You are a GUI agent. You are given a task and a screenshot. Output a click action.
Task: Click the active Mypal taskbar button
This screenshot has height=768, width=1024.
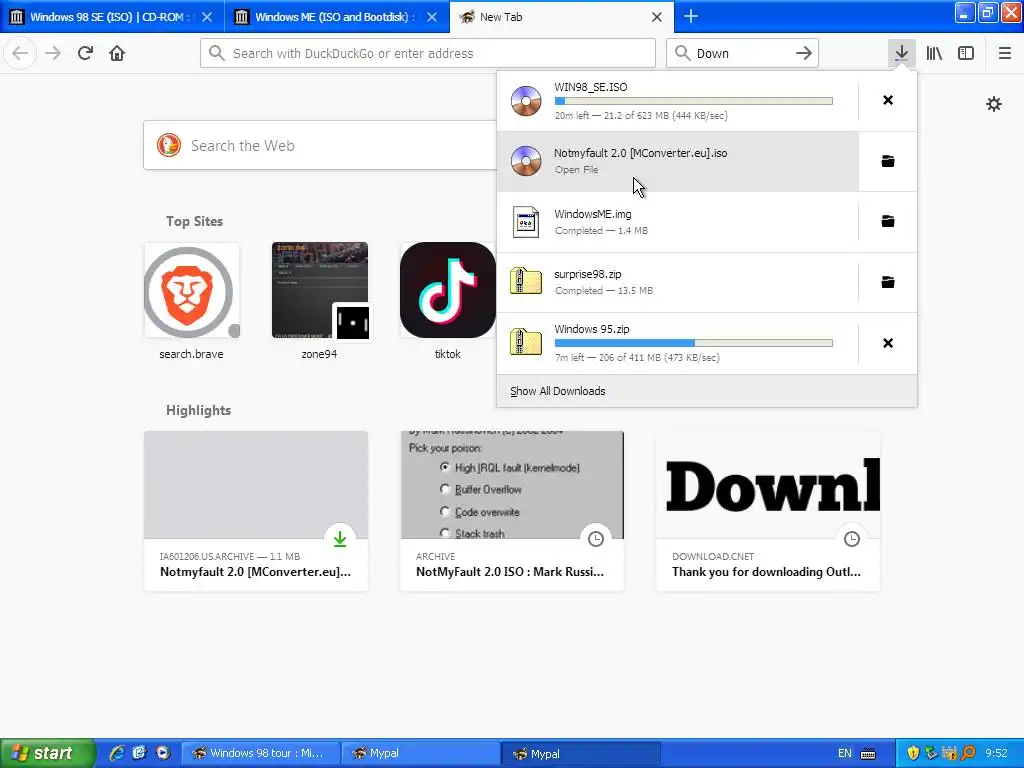click(x=581, y=753)
